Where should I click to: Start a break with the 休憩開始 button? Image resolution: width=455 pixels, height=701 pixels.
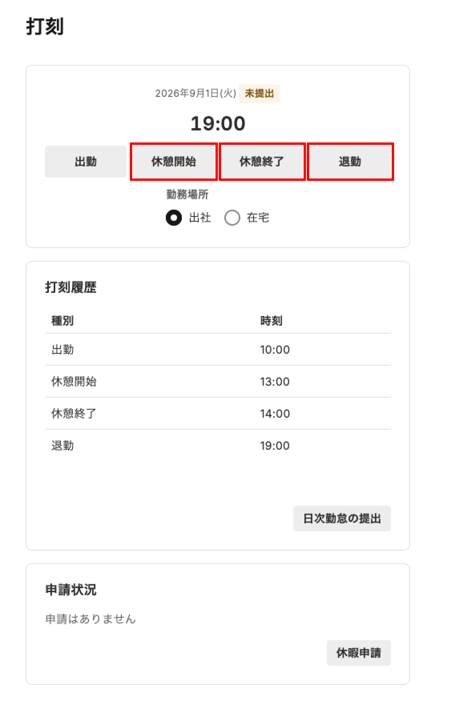click(x=173, y=161)
